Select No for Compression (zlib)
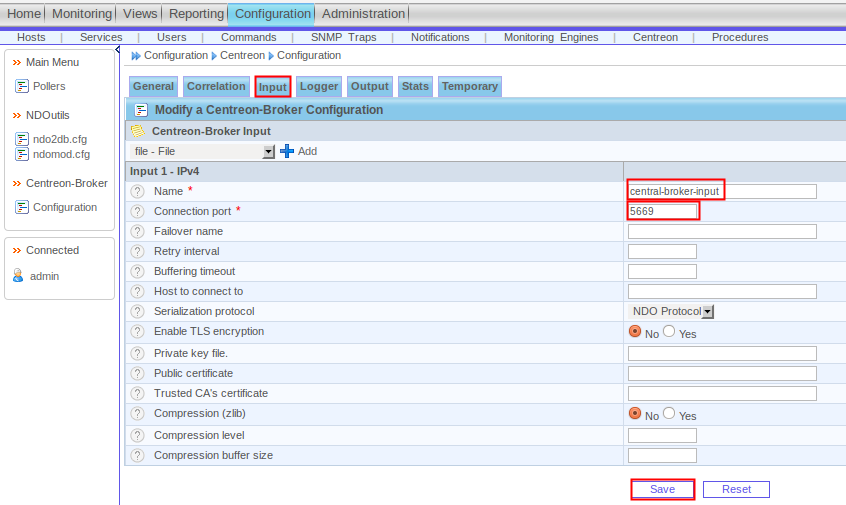The width and height of the screenshot is (846, 505). (x=635, y=413)
